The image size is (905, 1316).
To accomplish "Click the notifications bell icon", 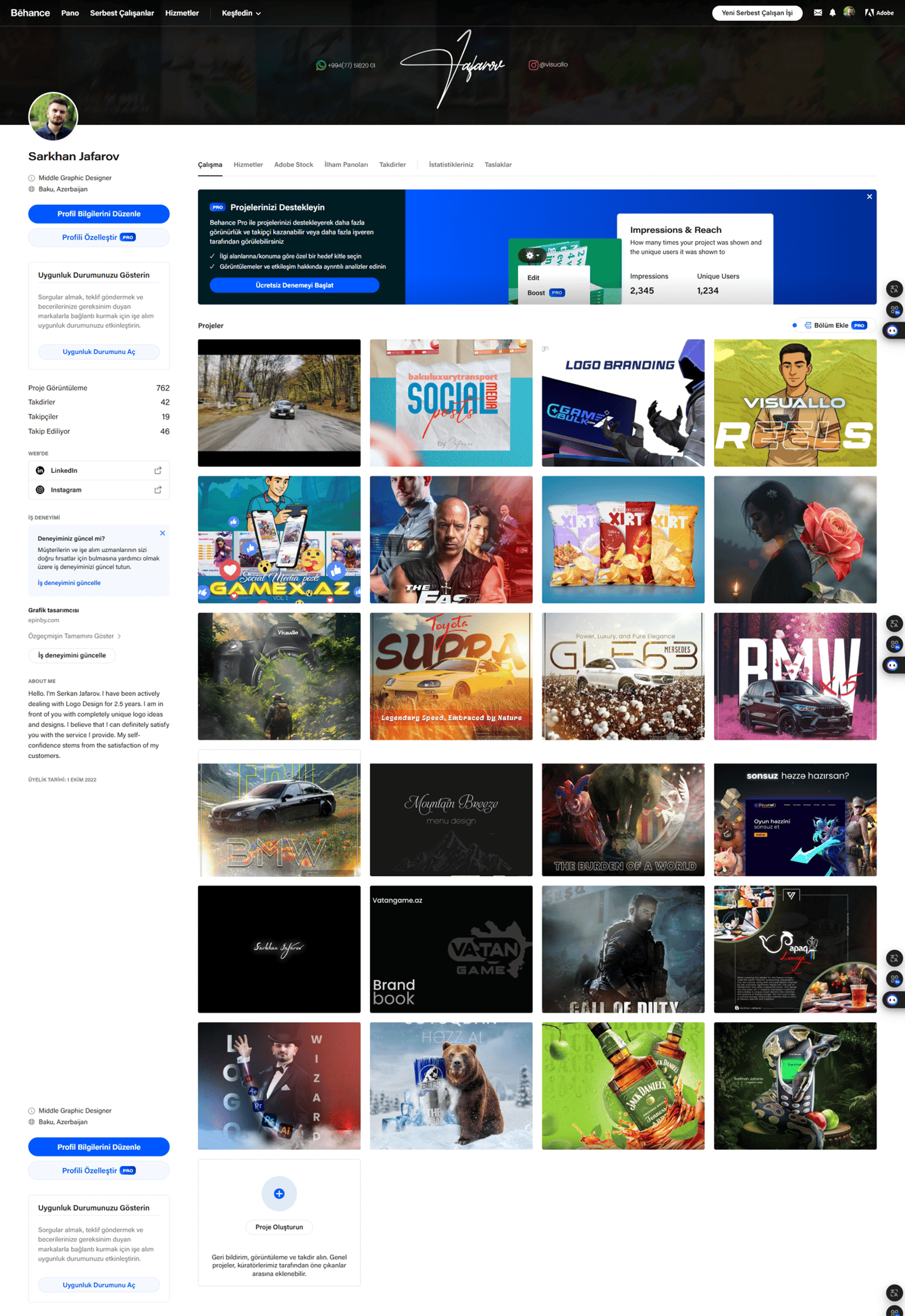I will tap(832, 12).
